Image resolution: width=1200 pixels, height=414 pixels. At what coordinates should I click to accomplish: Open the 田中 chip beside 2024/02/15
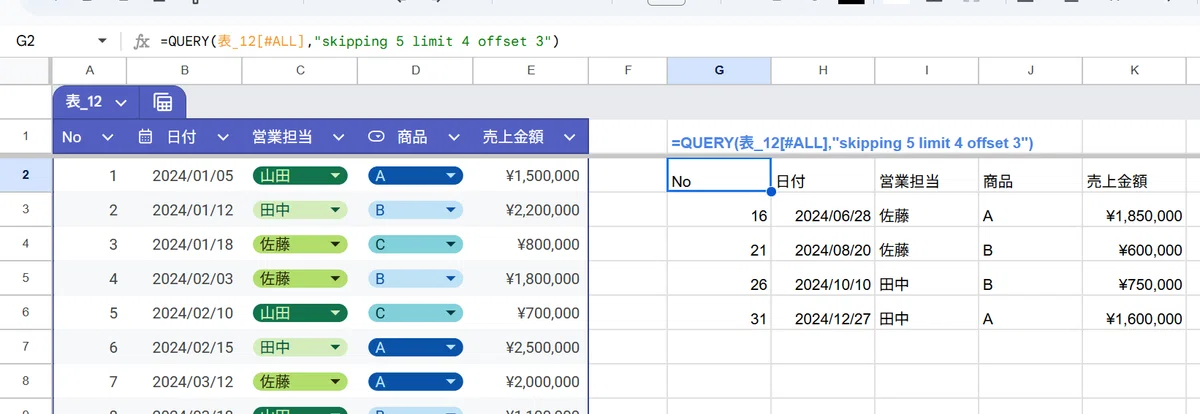coord(299,347)
